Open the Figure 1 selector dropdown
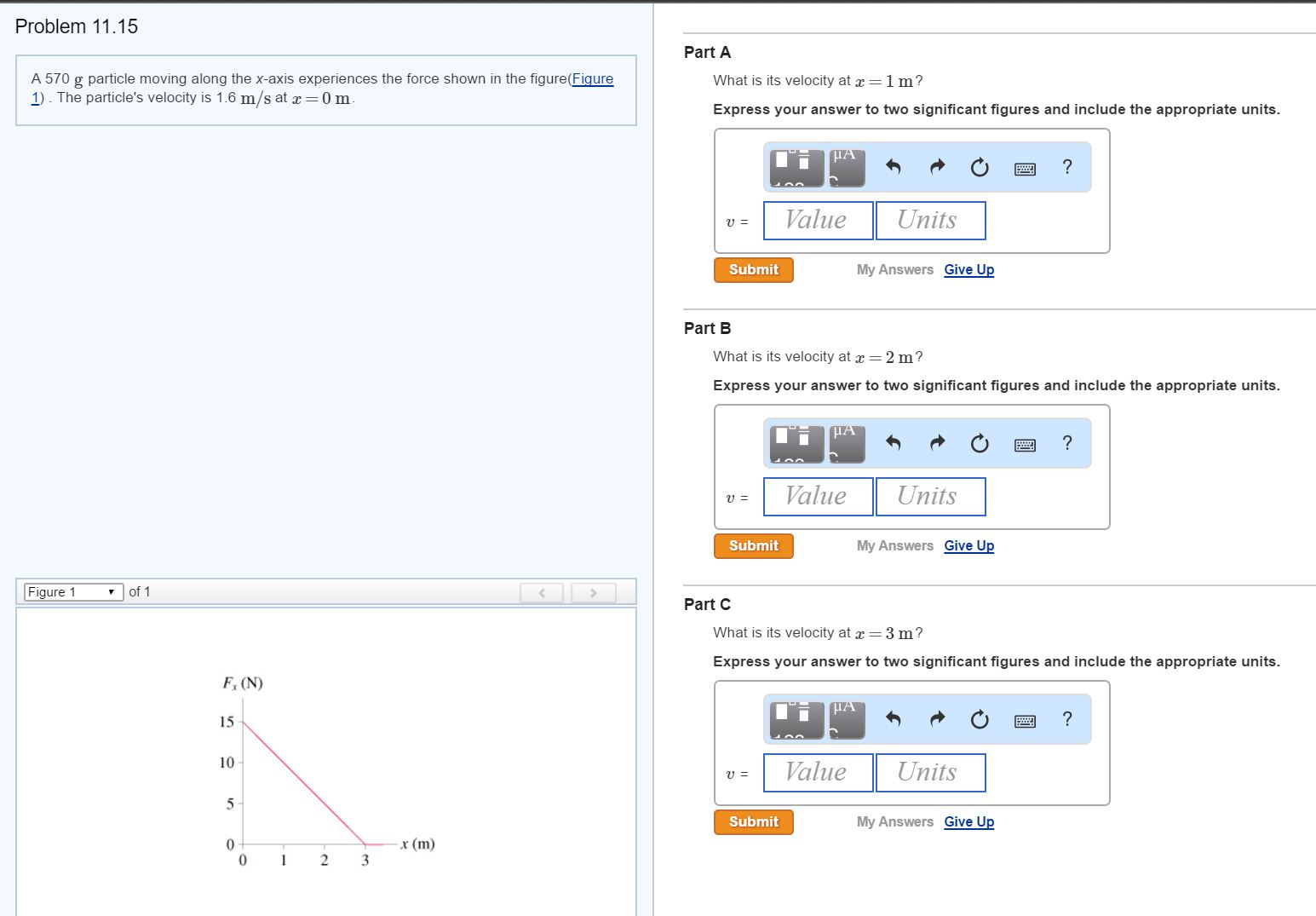1316x916 pixels. coord(73,592)
